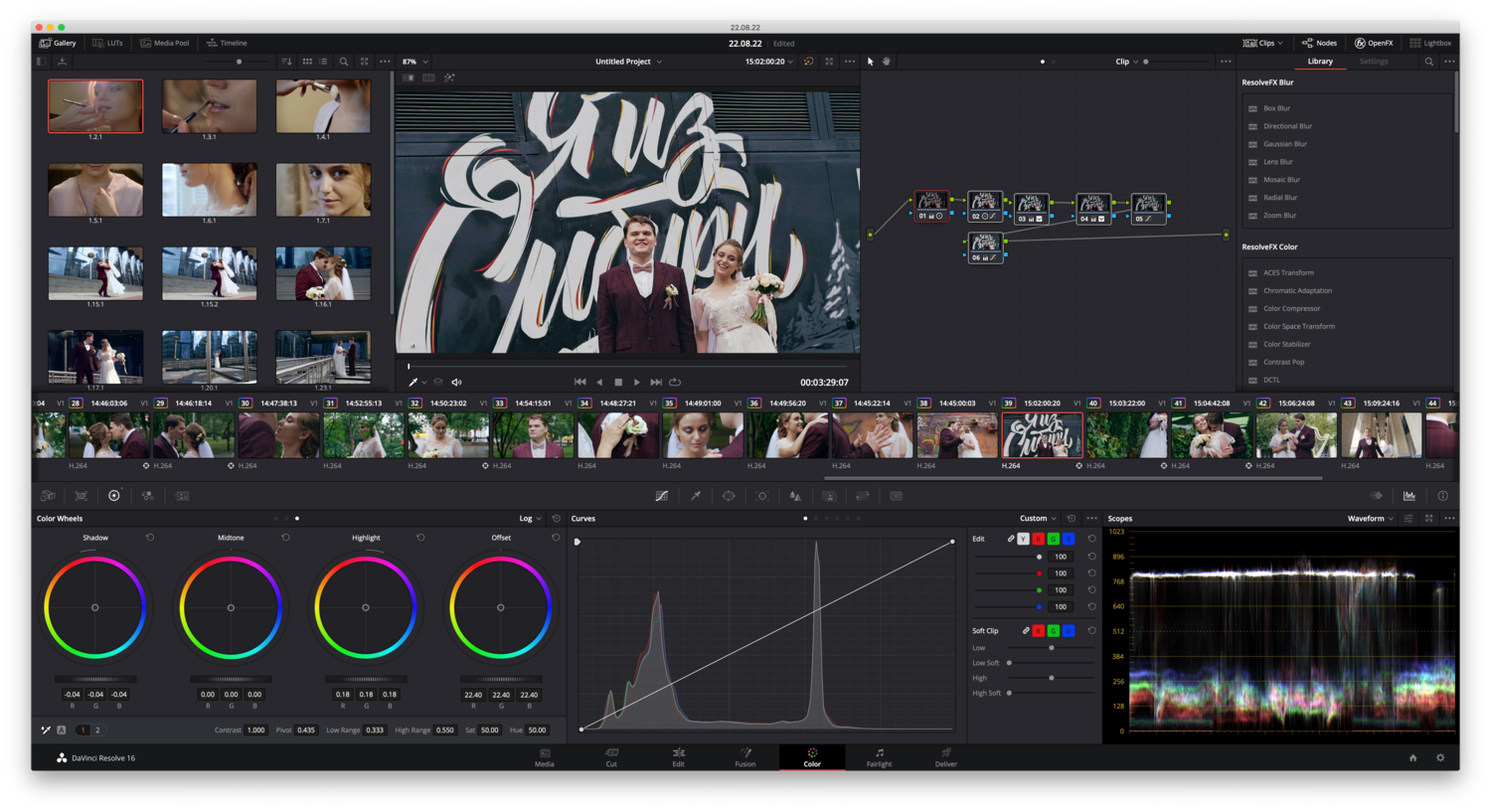Viewport: 1491px width, 812px height.
Task: Stop playback in viewer
Action: 618,383
